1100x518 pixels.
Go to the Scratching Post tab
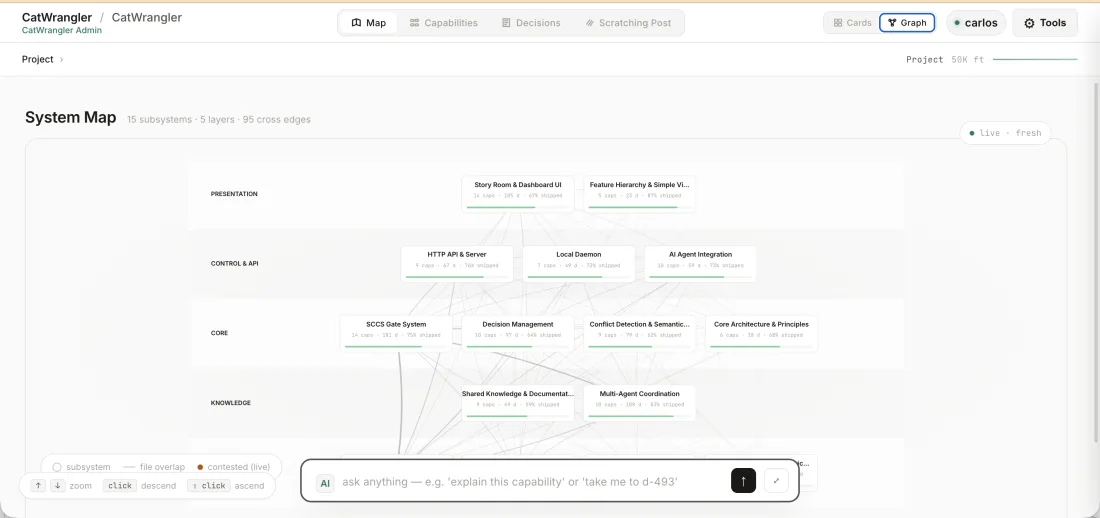coord(628,22)
